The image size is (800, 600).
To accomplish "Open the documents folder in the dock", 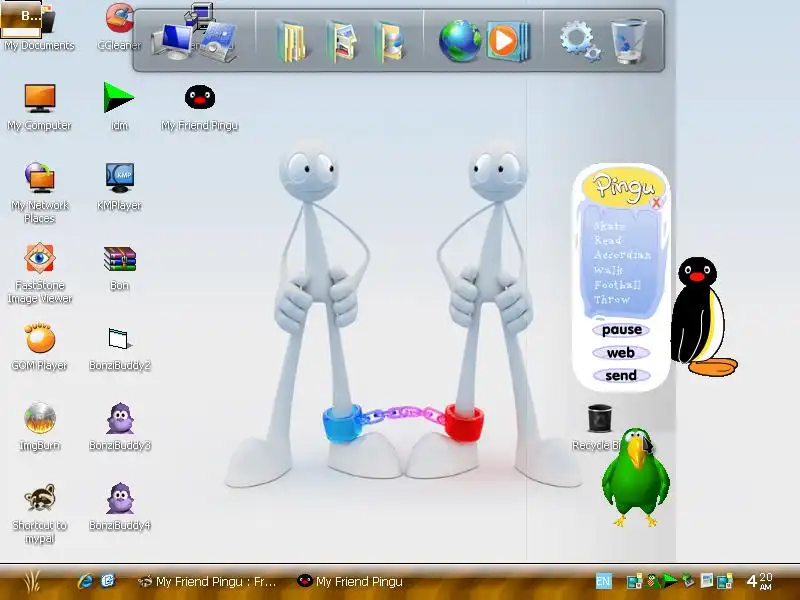I will pyautogui.click(x=292, y=41).
